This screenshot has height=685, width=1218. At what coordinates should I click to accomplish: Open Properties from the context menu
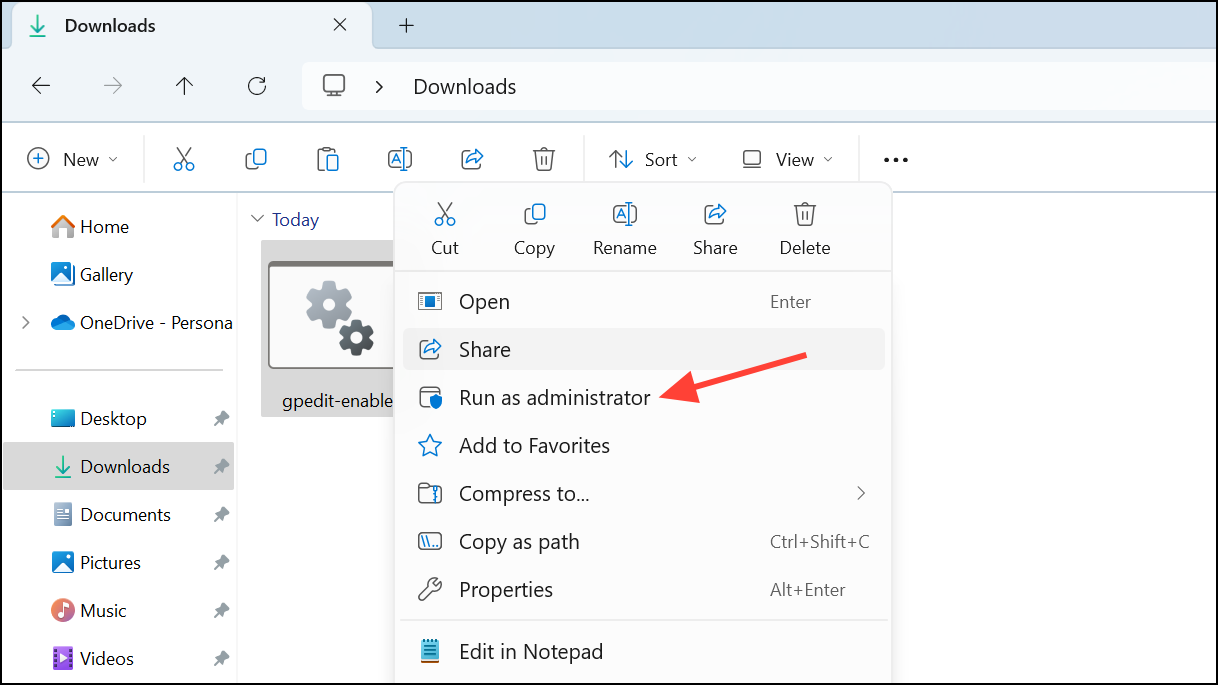(505, 589)
